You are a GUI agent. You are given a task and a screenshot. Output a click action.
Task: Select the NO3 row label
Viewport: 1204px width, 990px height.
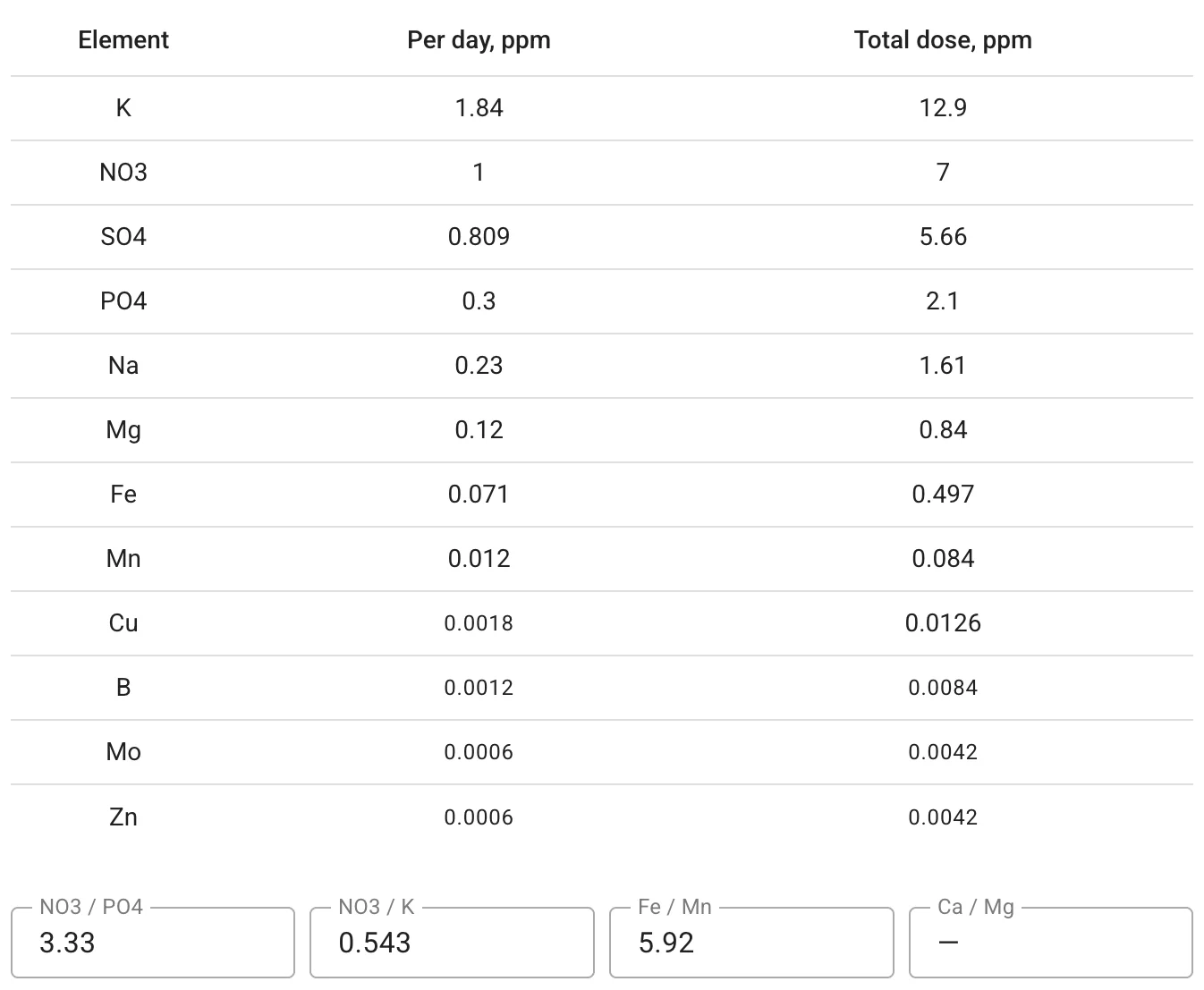[x=123, y=173]
